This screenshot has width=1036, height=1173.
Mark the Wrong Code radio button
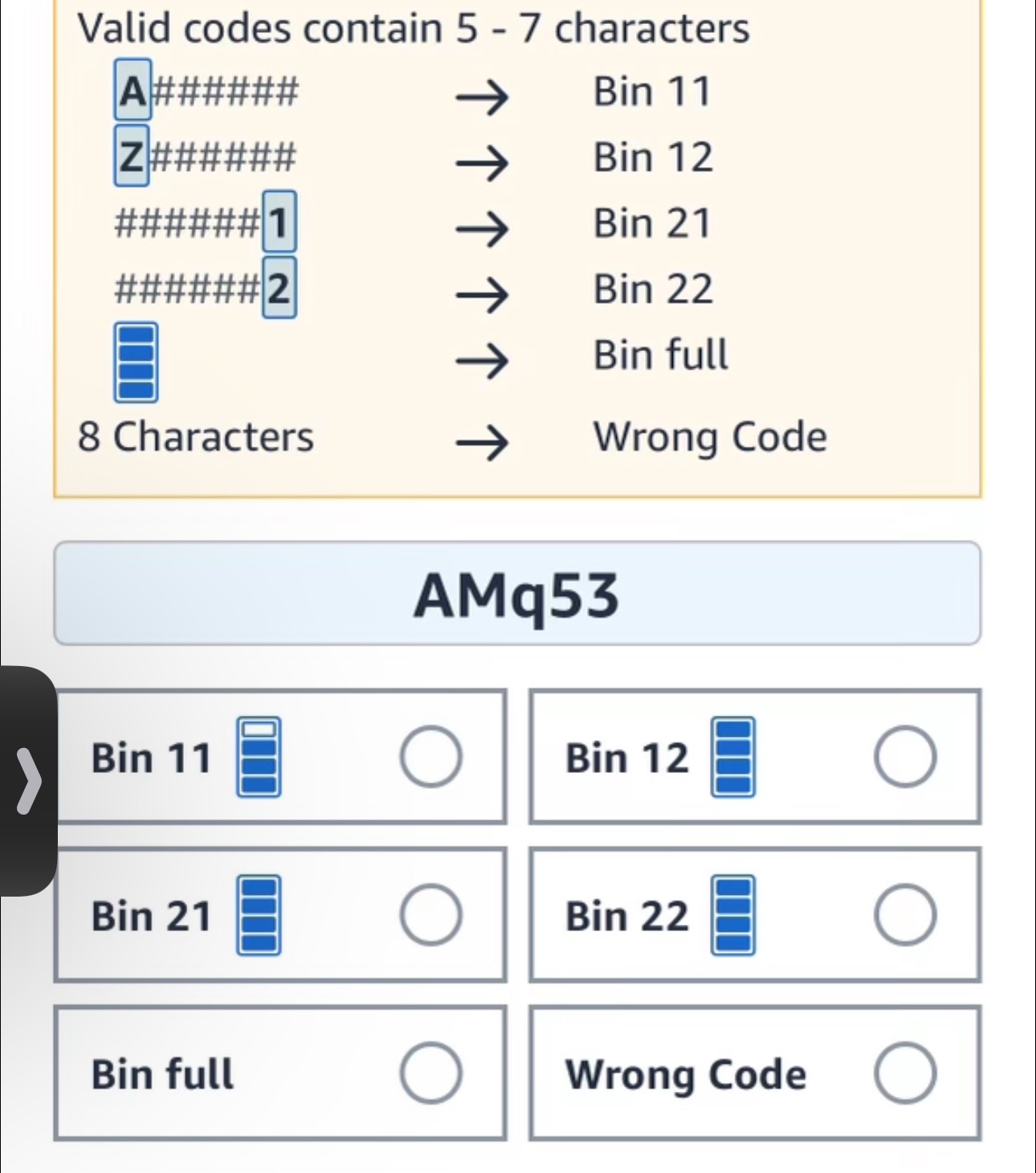click(905, 1073)
